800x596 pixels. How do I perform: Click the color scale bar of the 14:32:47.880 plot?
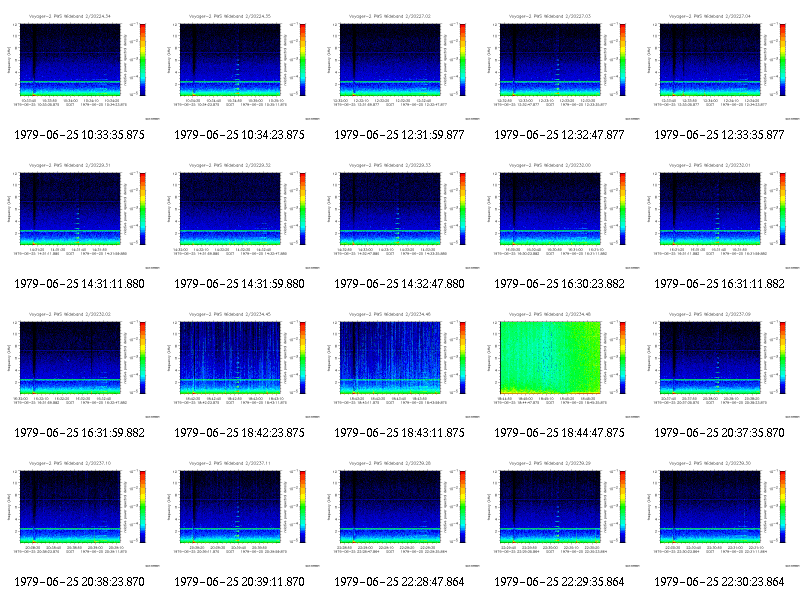pyautogui.click(x=463, y=209)
